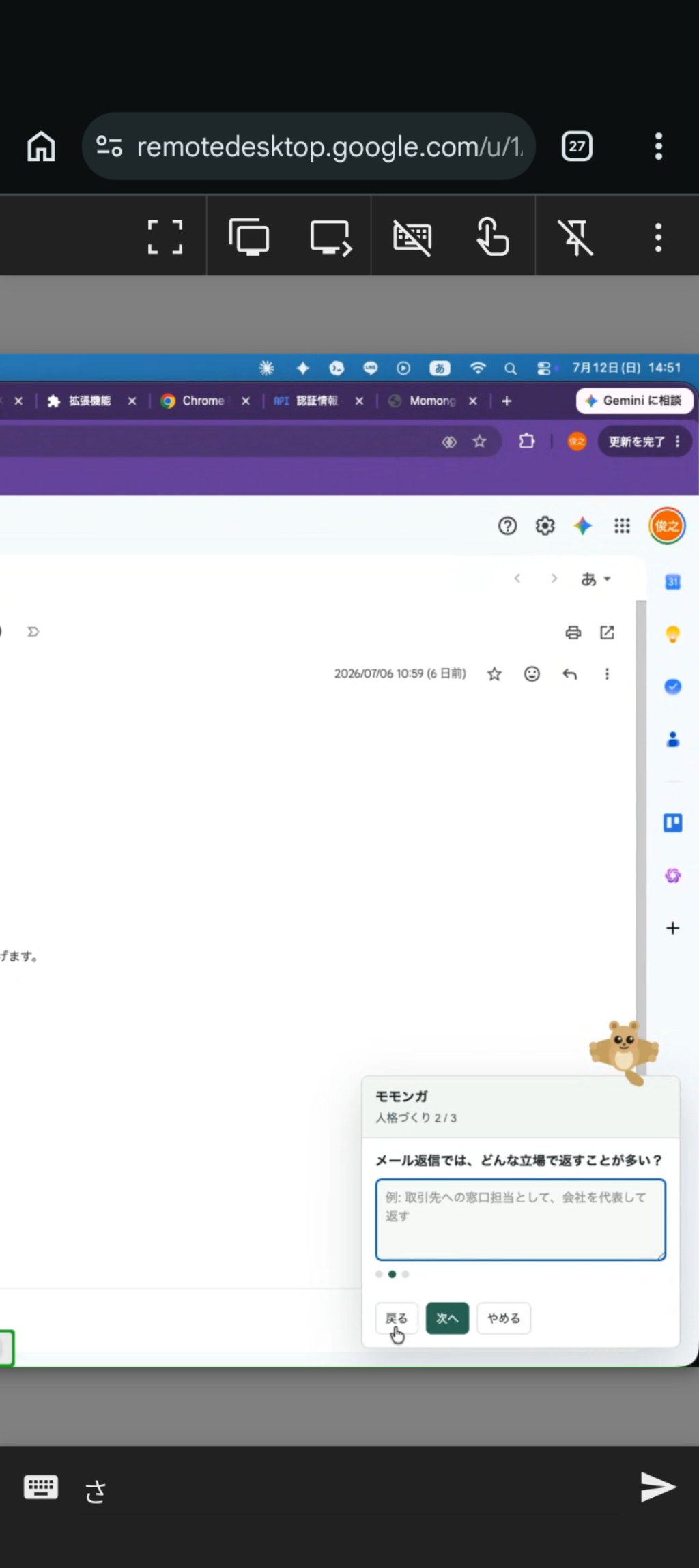This screenshot has height=1568, width=699.
Task: Click the 次へ button
Action: click(447, 1318)
